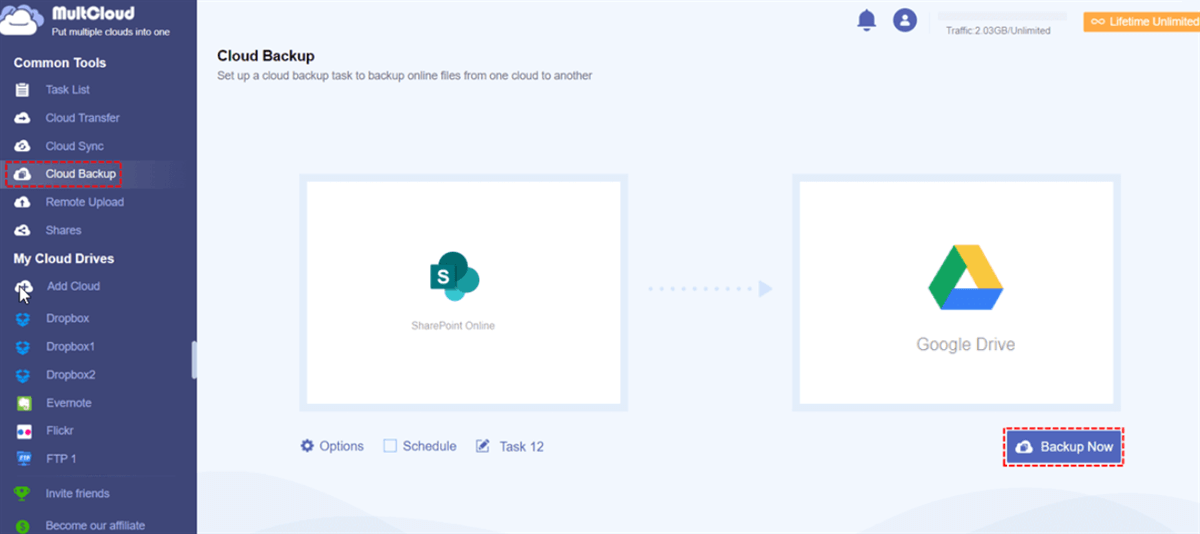Rename task via Task 12 label
The image size is (1200, 534).
[521, 447]
